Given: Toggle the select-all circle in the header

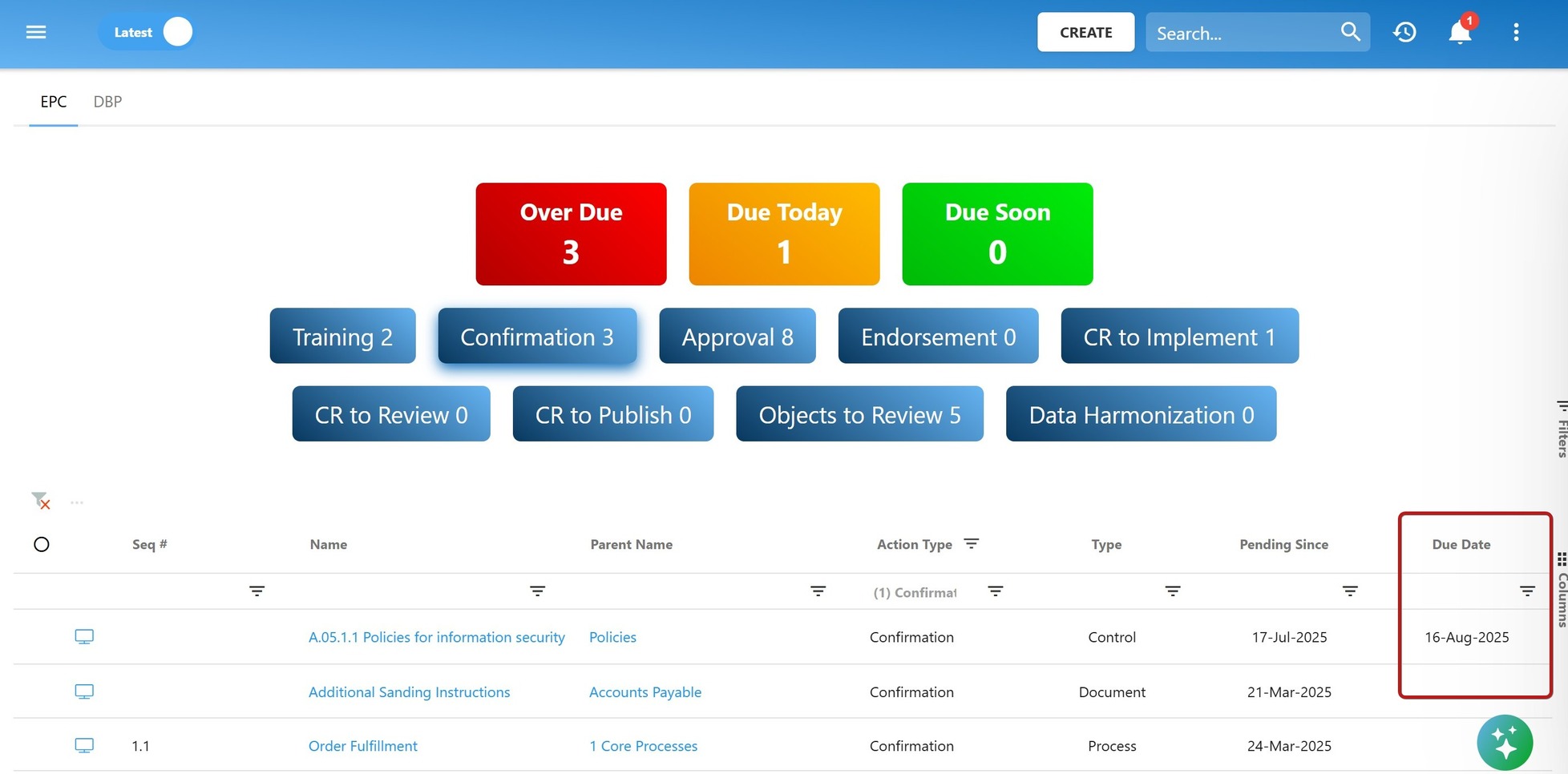Looking at the screenshot, I should pos(42,545).
